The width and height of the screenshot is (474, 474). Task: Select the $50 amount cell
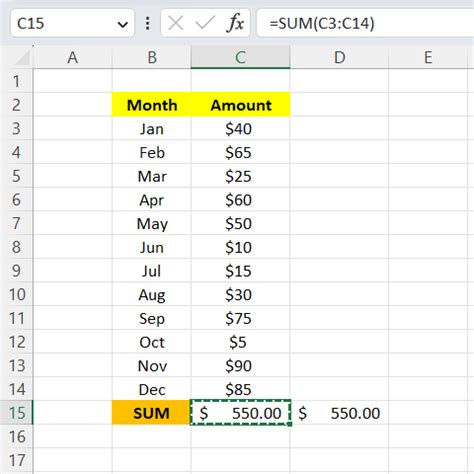pyautogui.click(x=240, y=223)
